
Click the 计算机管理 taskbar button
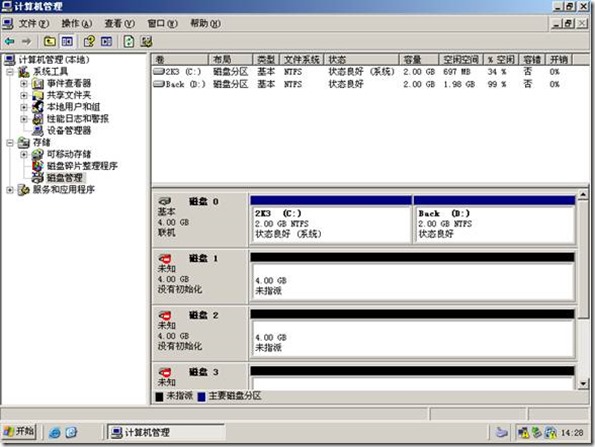(x=165, y=432)
